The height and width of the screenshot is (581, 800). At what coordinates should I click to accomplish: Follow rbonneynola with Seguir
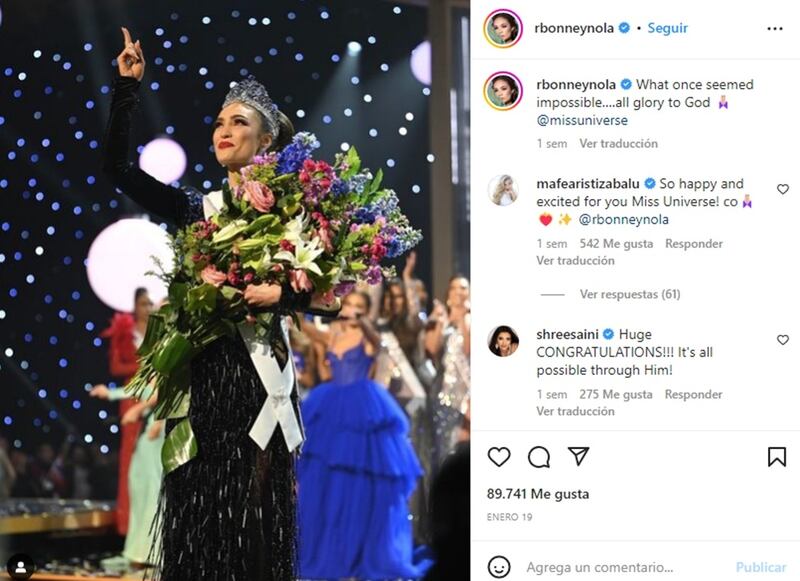click(667, 28)
